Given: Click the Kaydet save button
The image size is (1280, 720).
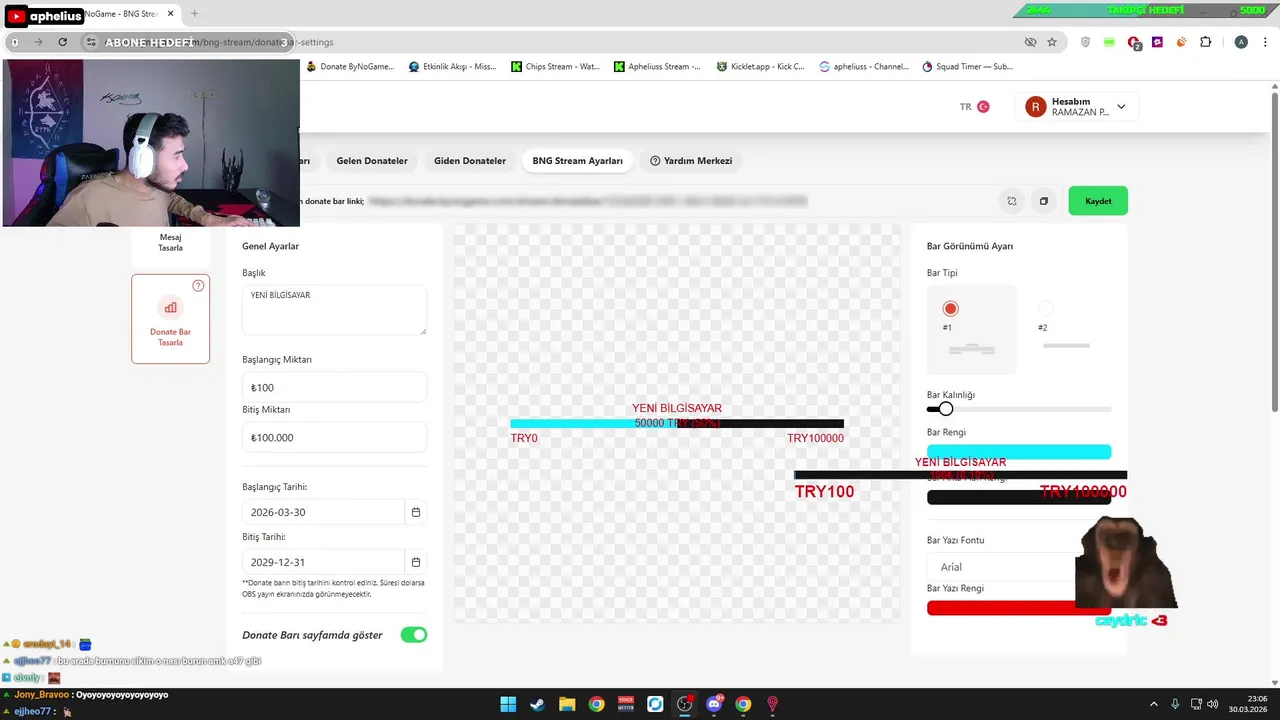Looking at the screenshot, I should tap(1098, 201).
